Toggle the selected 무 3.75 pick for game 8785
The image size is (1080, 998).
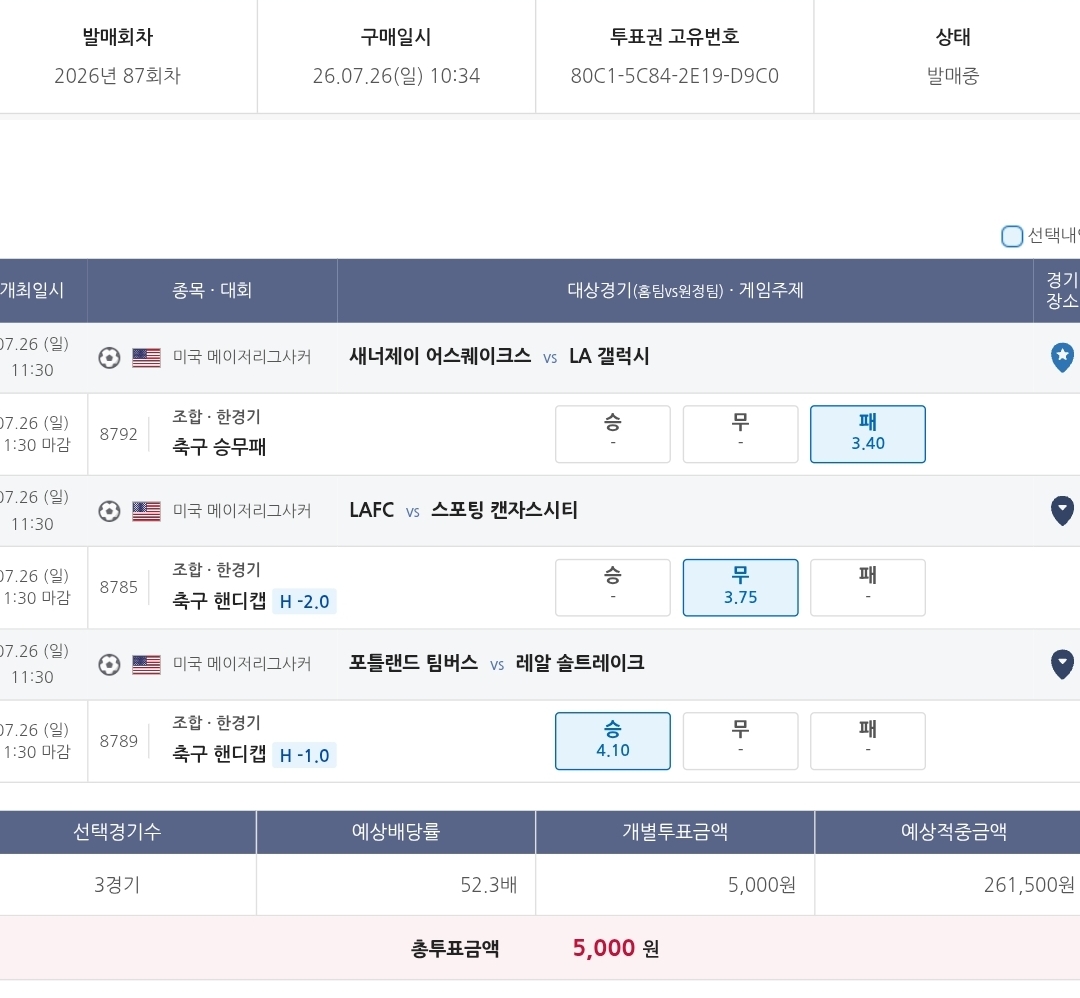(x=740, y=588)
